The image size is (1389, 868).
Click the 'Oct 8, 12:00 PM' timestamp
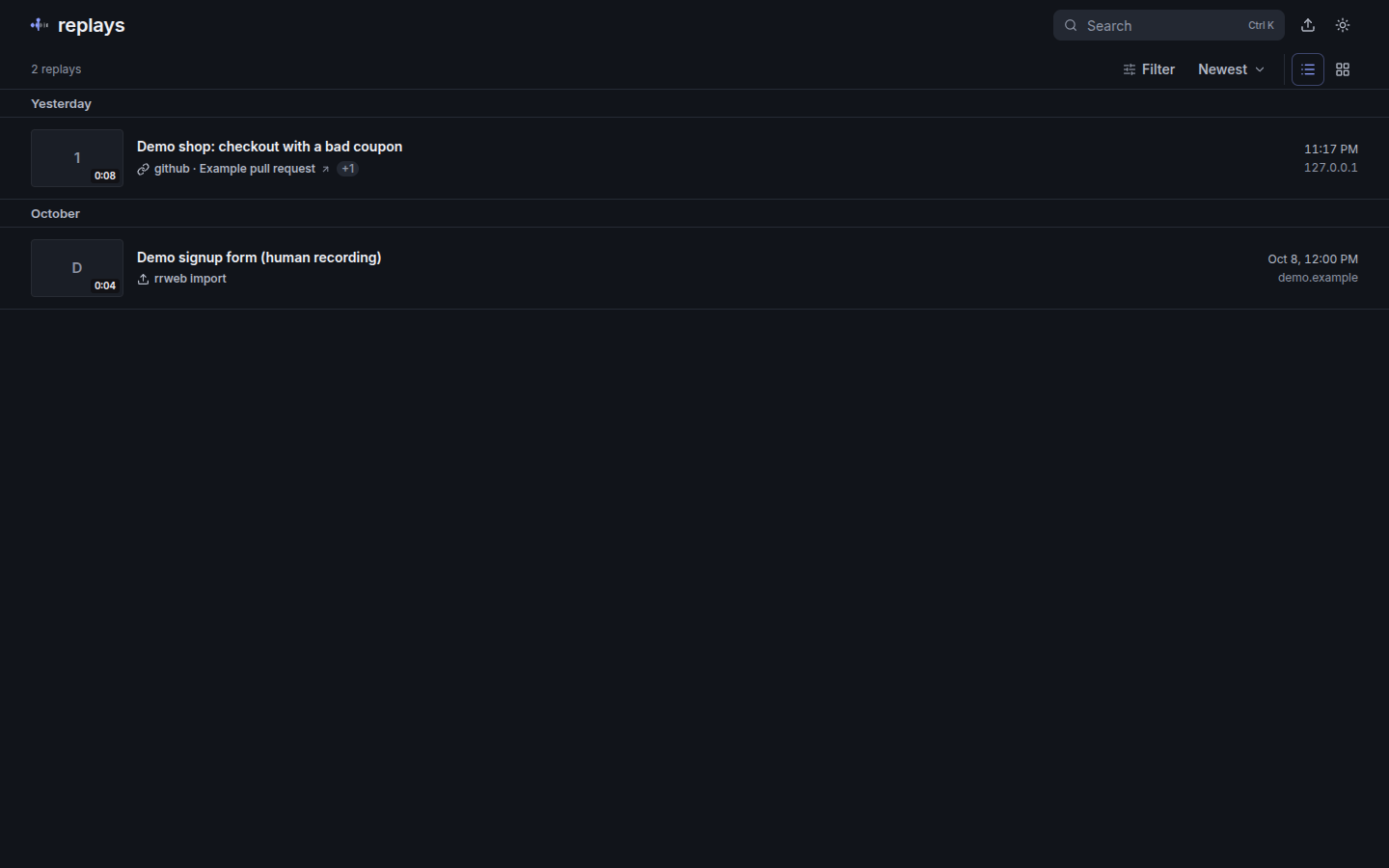pyautogui.click(x=1313, y=259)
